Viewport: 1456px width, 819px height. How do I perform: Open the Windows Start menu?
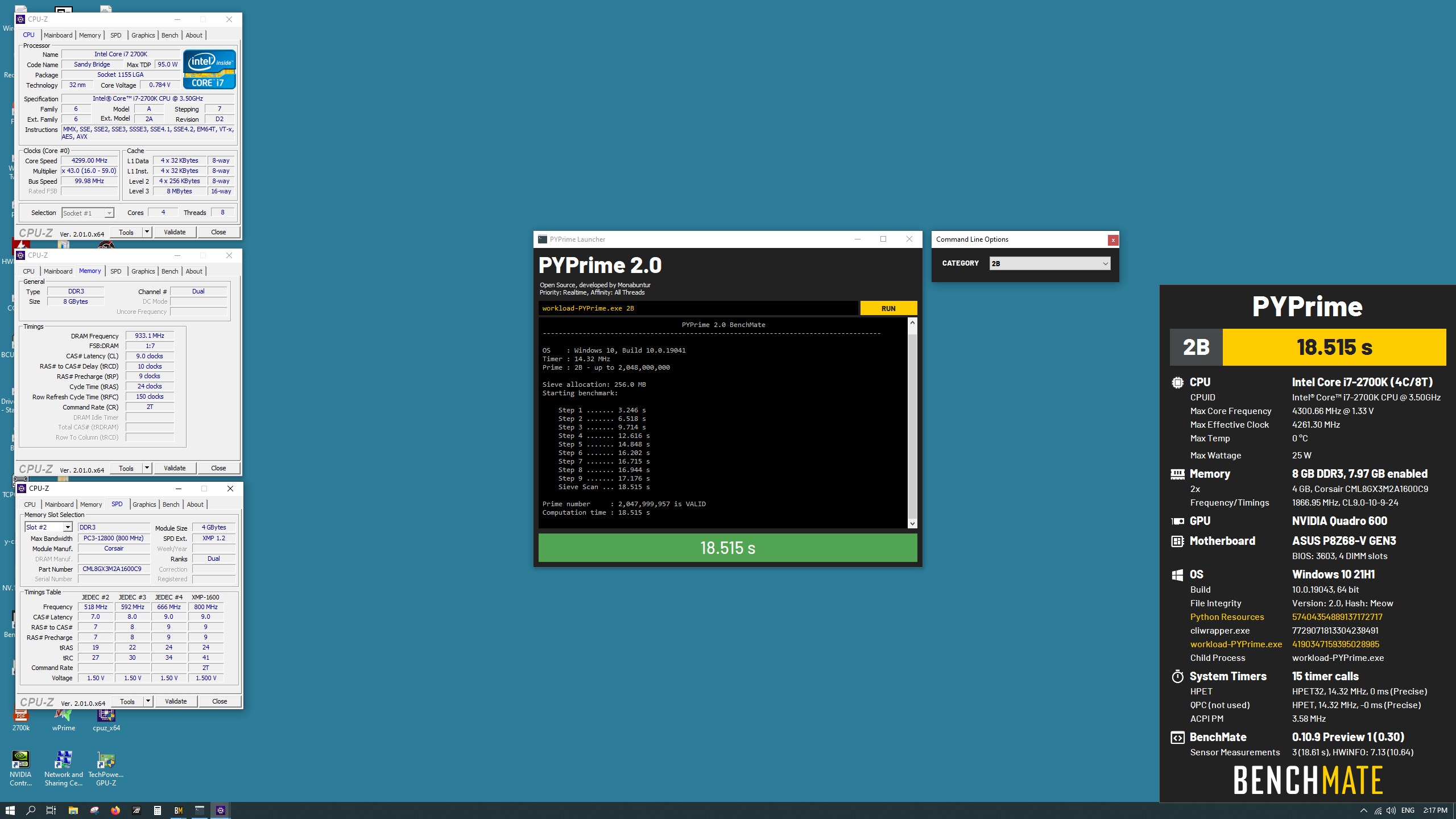point(10,810)
